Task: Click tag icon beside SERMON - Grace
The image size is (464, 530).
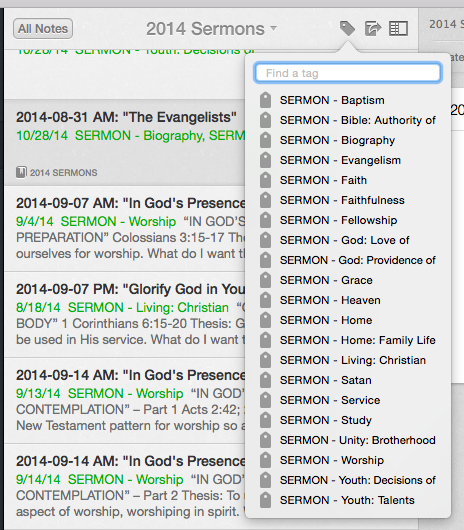Action: tap(266, 280)
